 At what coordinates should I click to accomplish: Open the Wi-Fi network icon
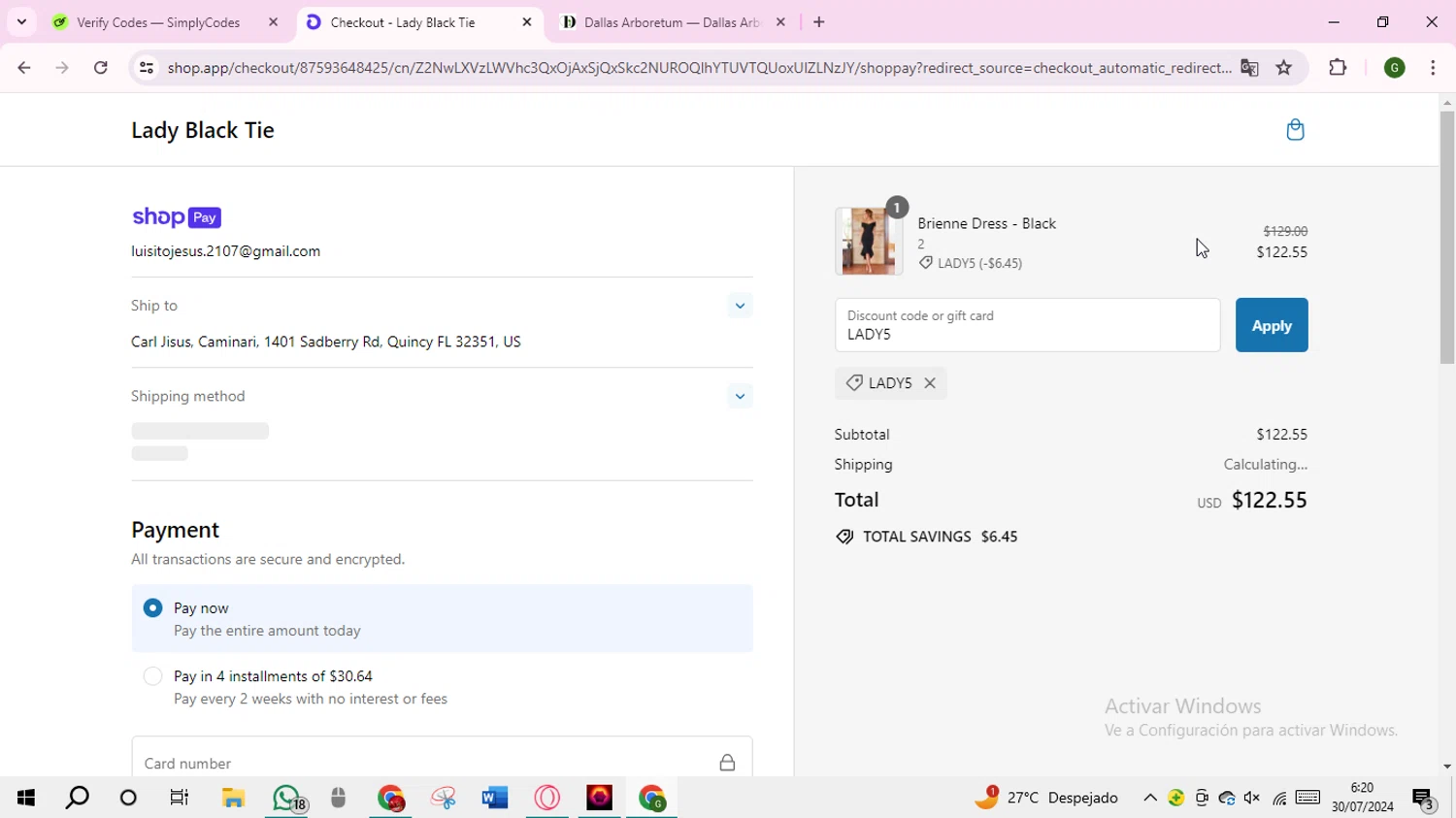[x=1279, y=798]
